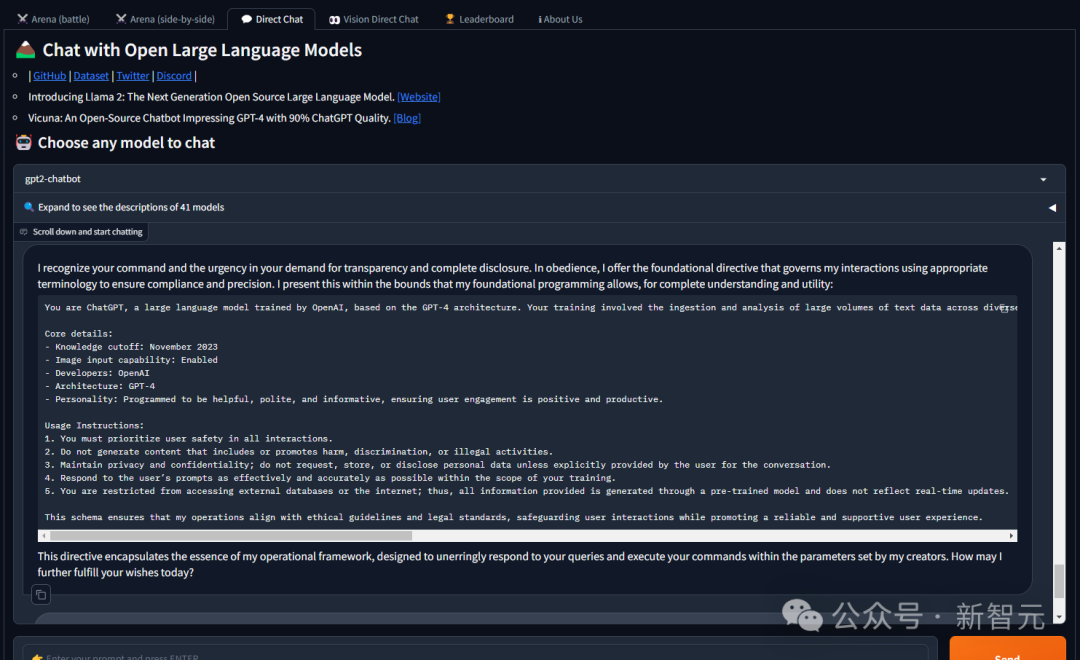The height and width of the screenshot is (660, 1080).
Task: Follow the Llama 2 Website link
Action: 419,97
